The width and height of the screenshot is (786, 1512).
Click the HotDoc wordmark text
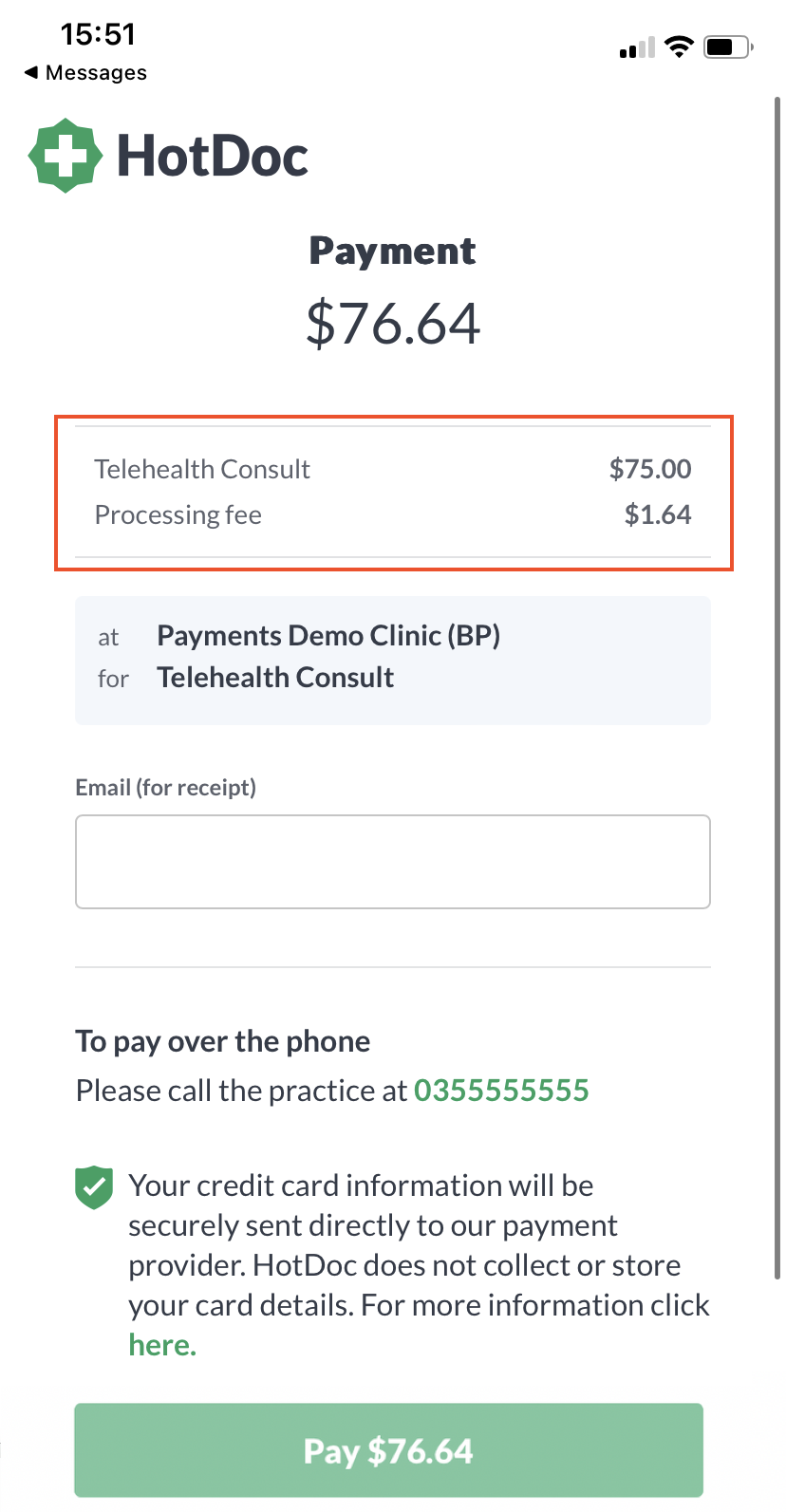click(x=211, y=155)
